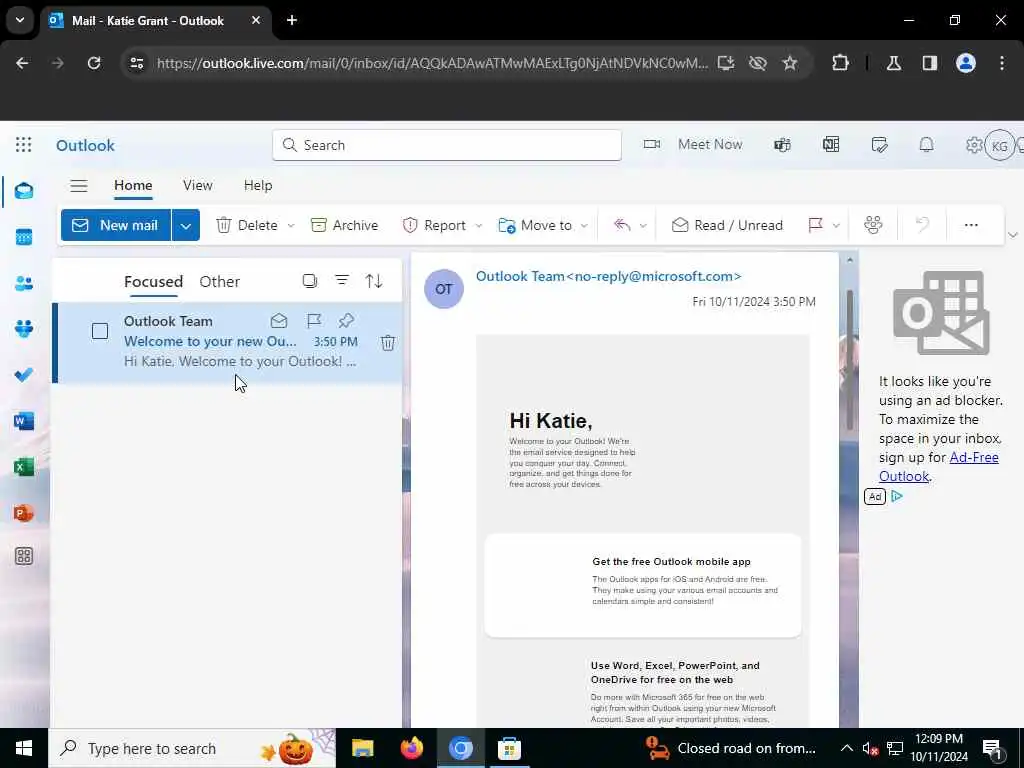The image size is (1024, 768).
Task: Expand the Move to dropdown arrow
Action: (x=584, y=225)
